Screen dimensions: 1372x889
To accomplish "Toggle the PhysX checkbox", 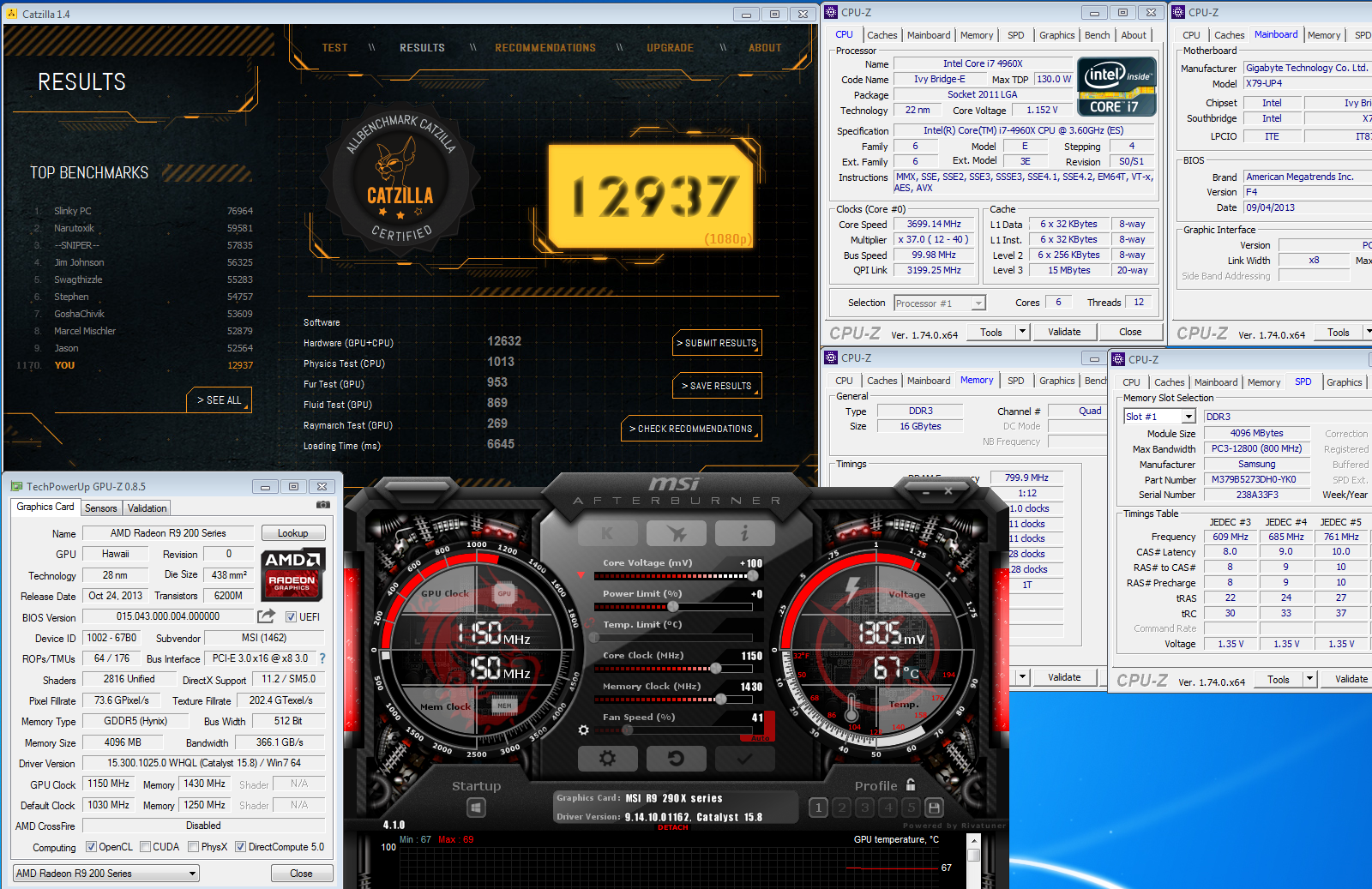I will [x=194, y=847].
